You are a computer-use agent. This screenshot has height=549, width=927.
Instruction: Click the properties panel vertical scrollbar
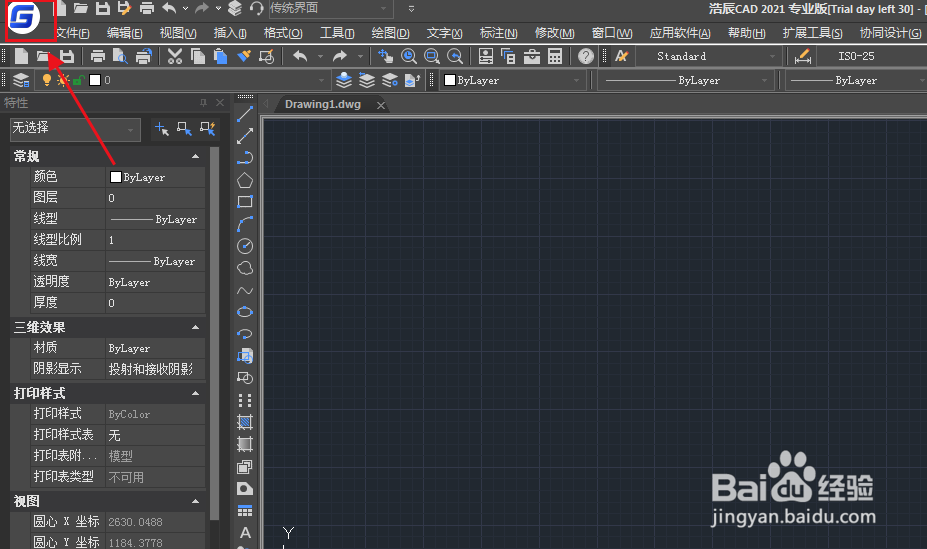tap(214, 334)
